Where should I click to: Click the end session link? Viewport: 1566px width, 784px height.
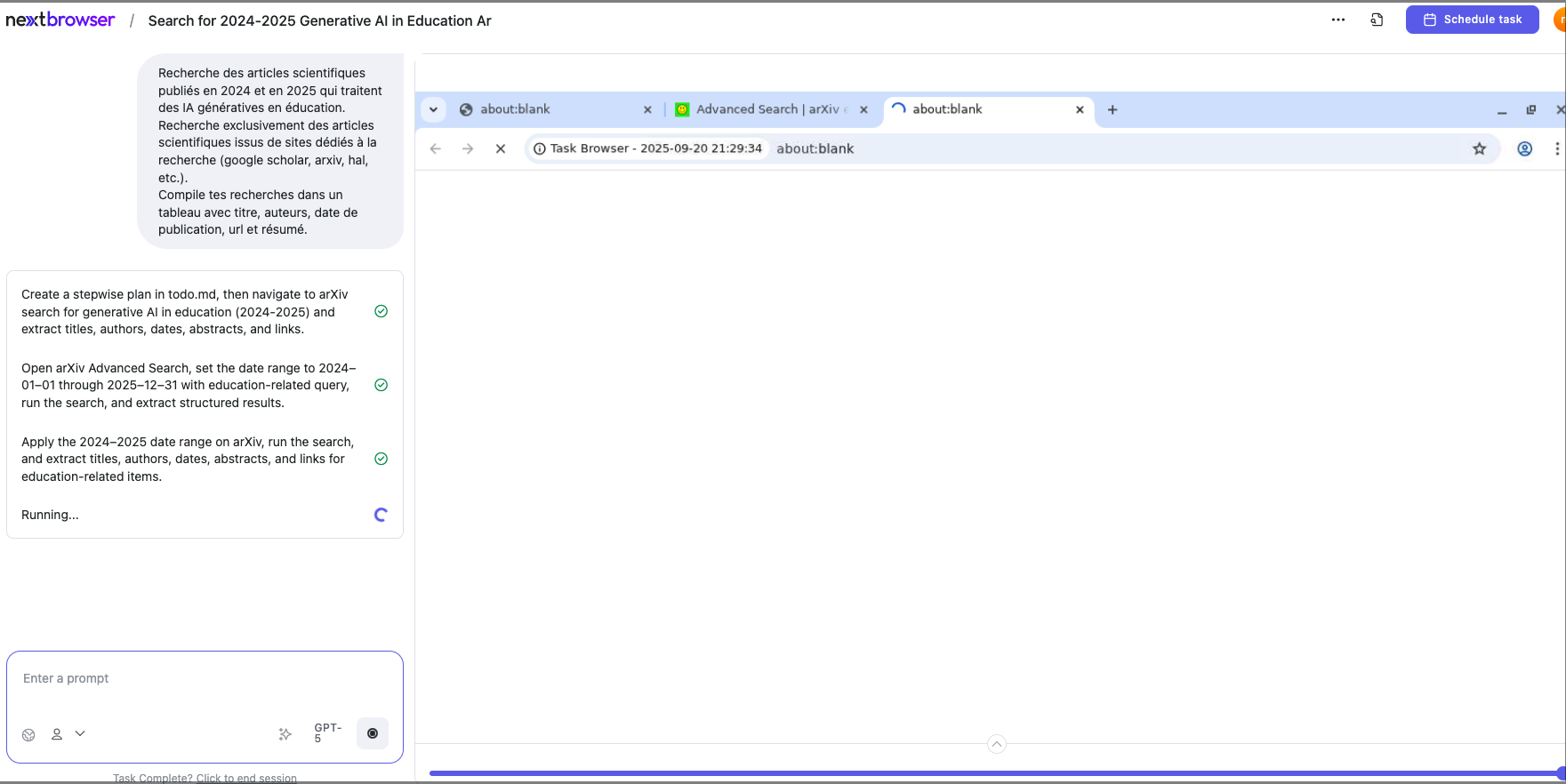(x=205, y=778)
